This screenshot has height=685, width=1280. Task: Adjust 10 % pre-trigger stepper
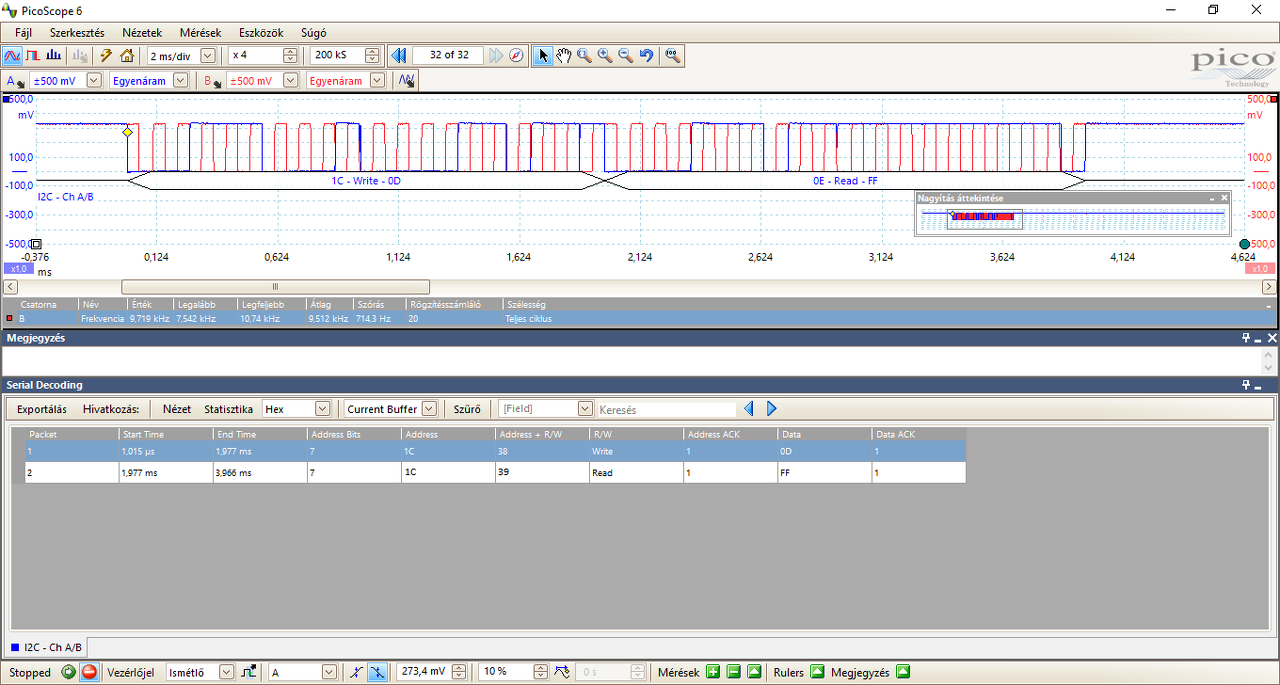tap(540, 672)
